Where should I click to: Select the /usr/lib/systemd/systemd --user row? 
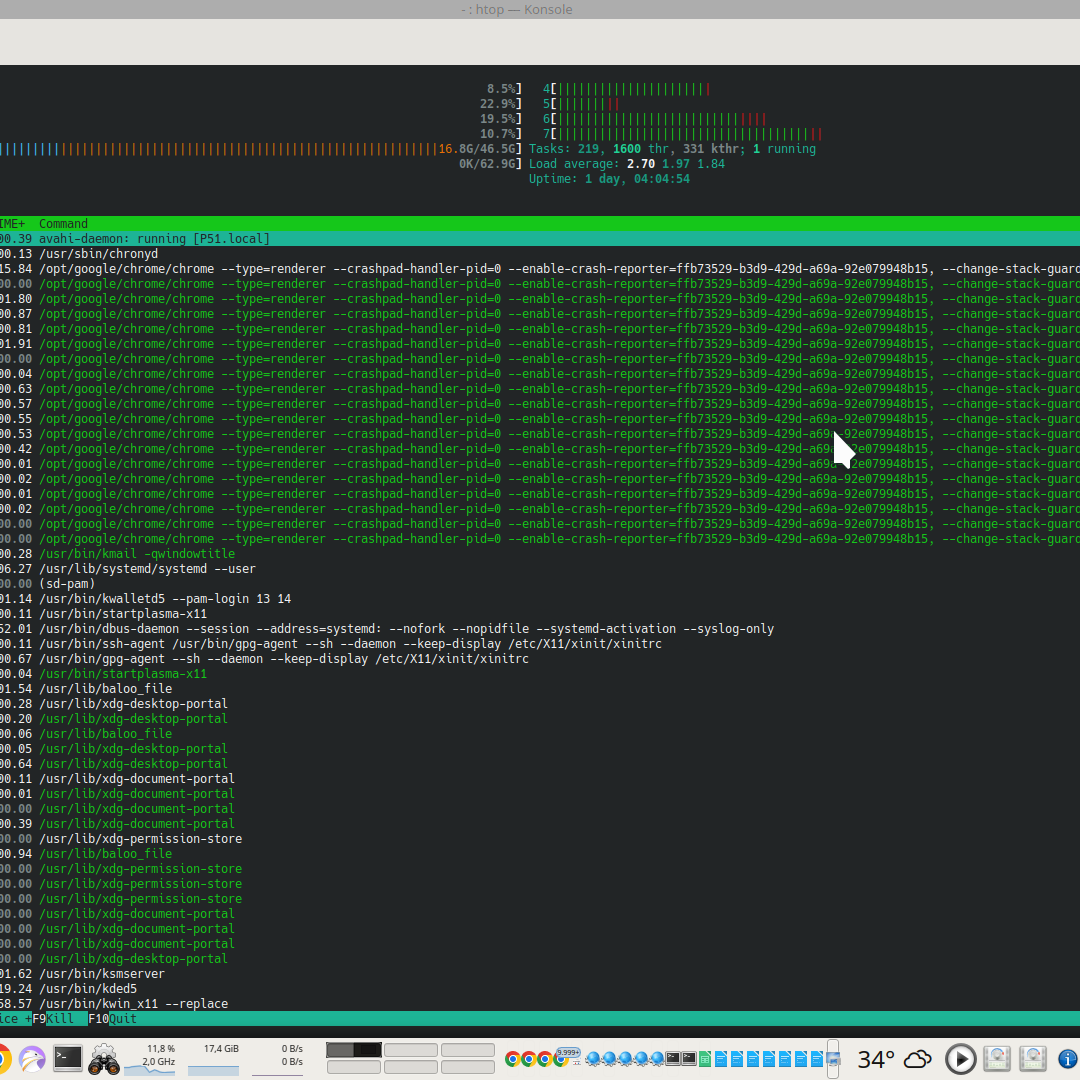point(540,569)
